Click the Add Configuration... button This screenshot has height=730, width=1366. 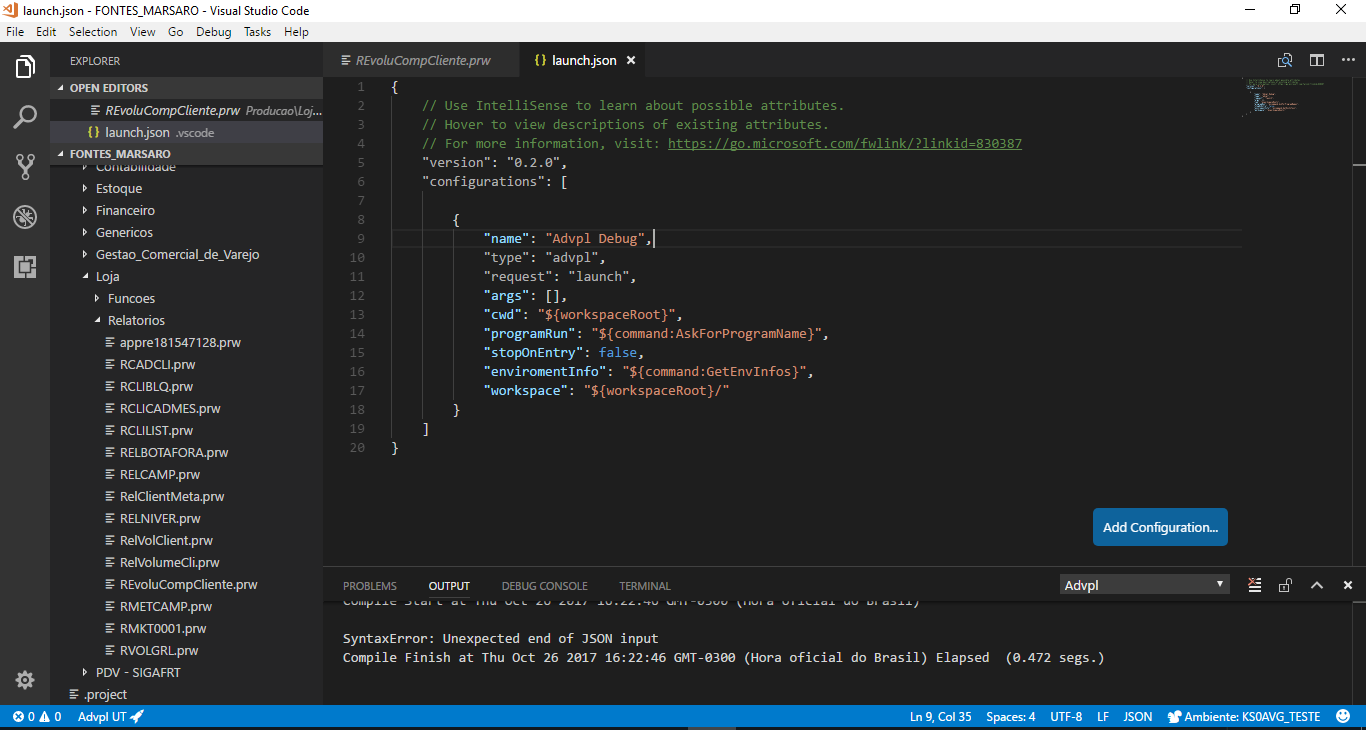(x=1160, y=527)
